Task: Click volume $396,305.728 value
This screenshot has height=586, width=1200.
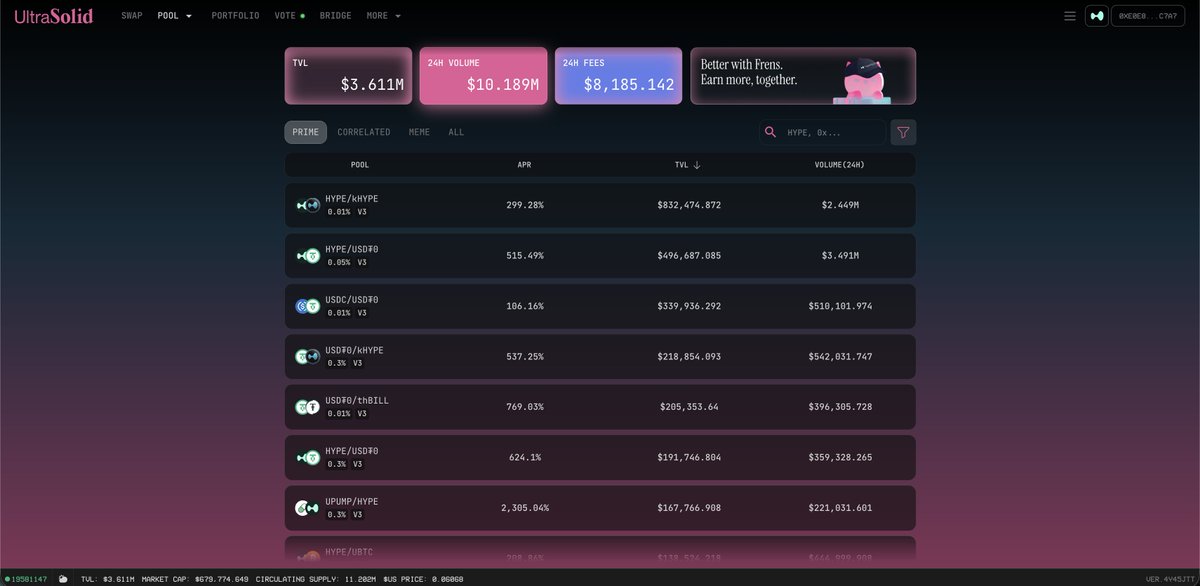Action: pyautogui.click(x=840, y=407)
